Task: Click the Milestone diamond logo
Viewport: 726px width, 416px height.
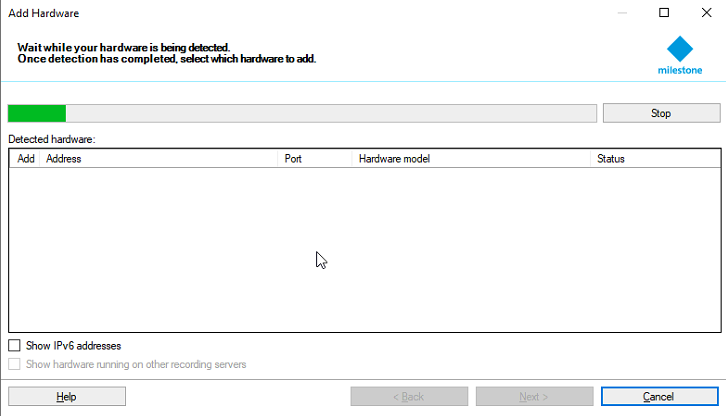Action: (680, 49)
